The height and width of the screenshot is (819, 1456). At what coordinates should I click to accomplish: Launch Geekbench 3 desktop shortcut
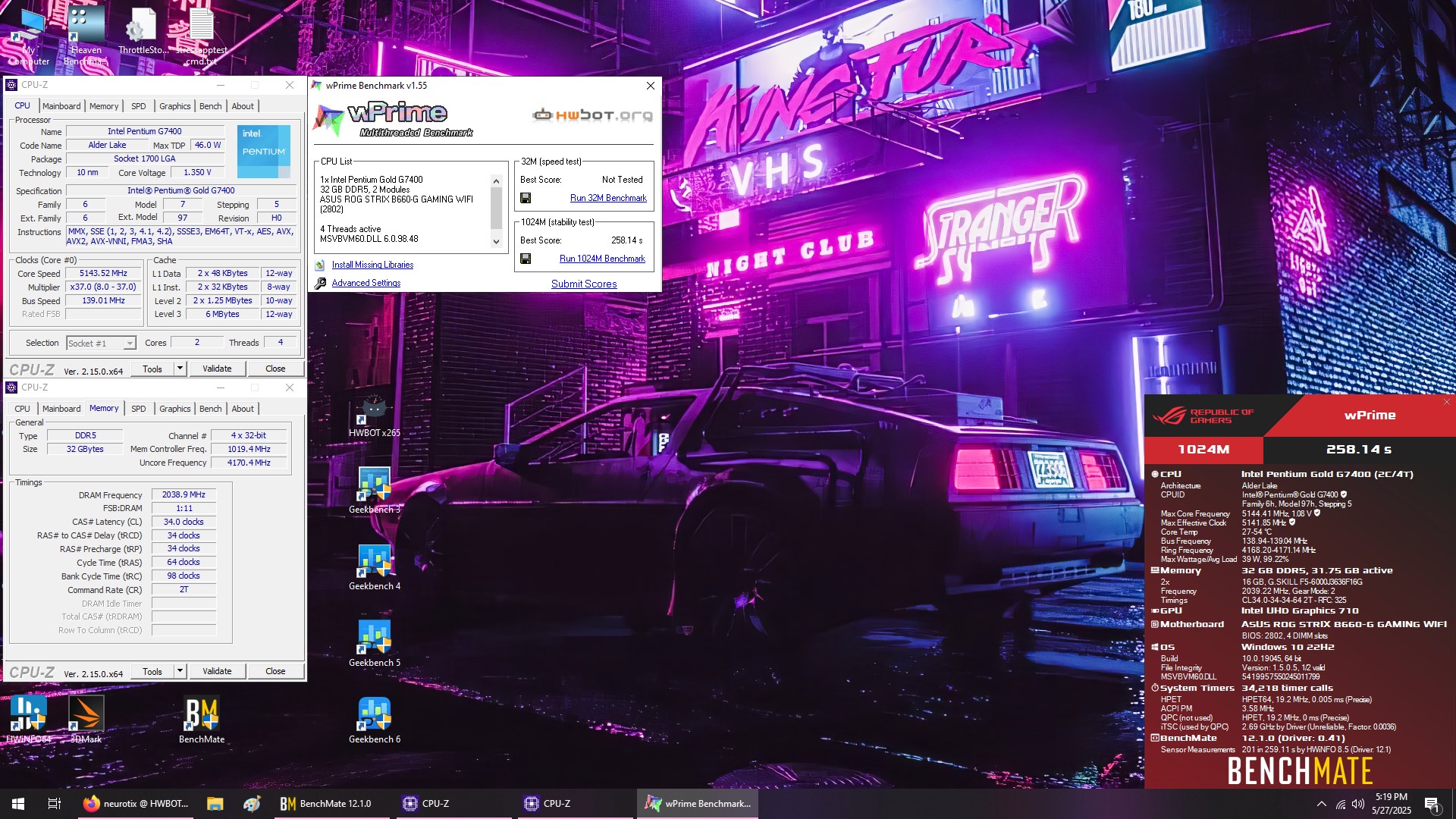click(x=375, y=491)
